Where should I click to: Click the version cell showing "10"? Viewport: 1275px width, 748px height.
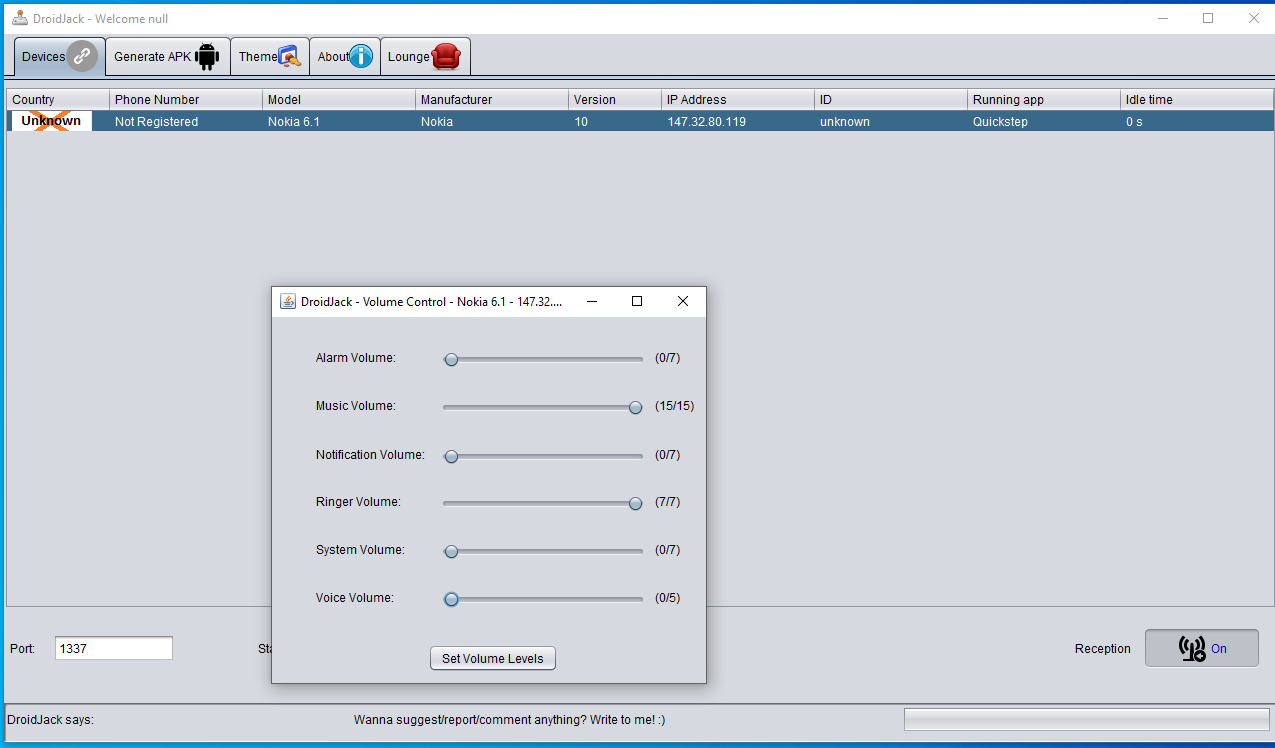pyautogui.click(x=615, y=121)
